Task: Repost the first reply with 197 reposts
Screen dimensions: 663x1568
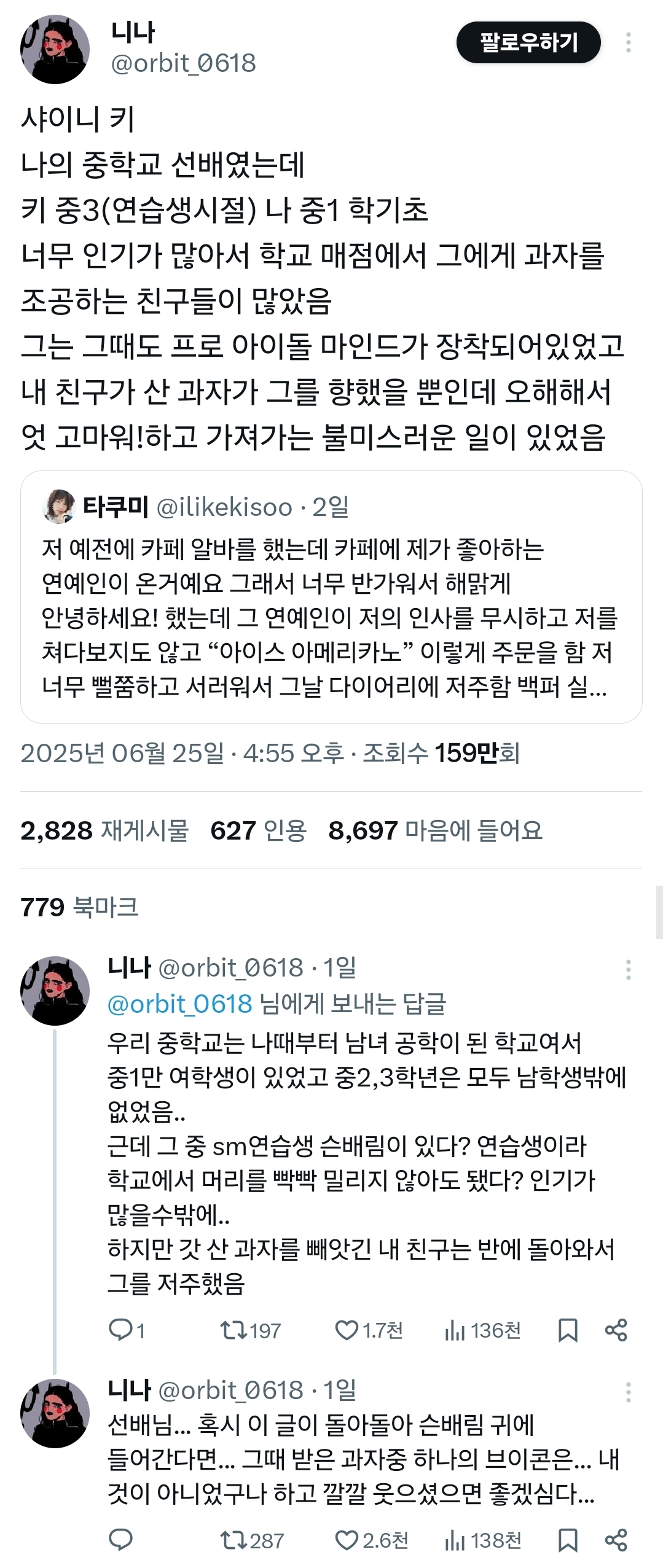Action: click(251, 1330)
